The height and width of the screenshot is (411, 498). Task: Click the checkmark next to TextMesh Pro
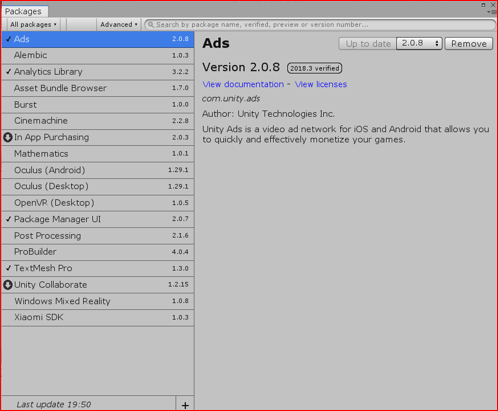8,268
